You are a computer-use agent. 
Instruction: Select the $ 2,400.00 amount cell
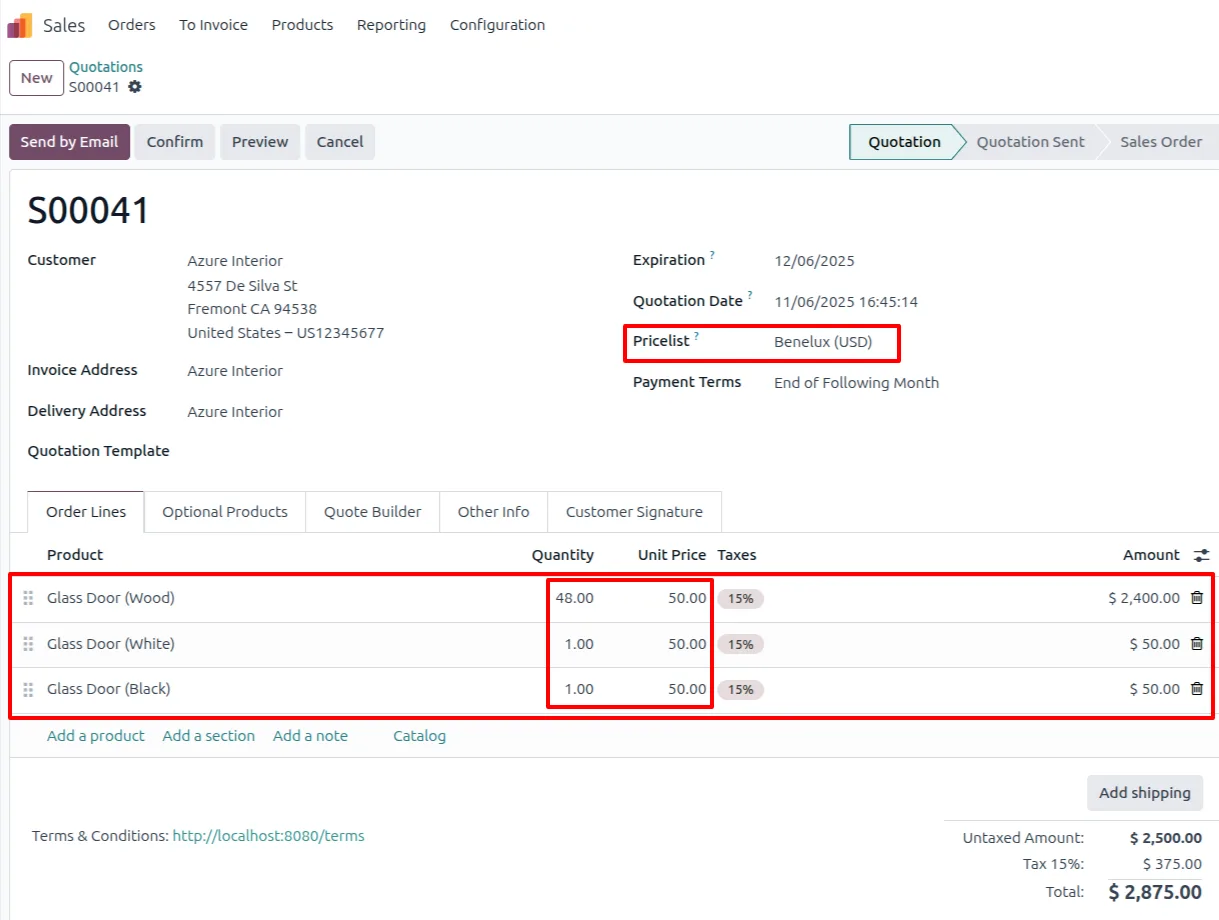[1144, 598]
